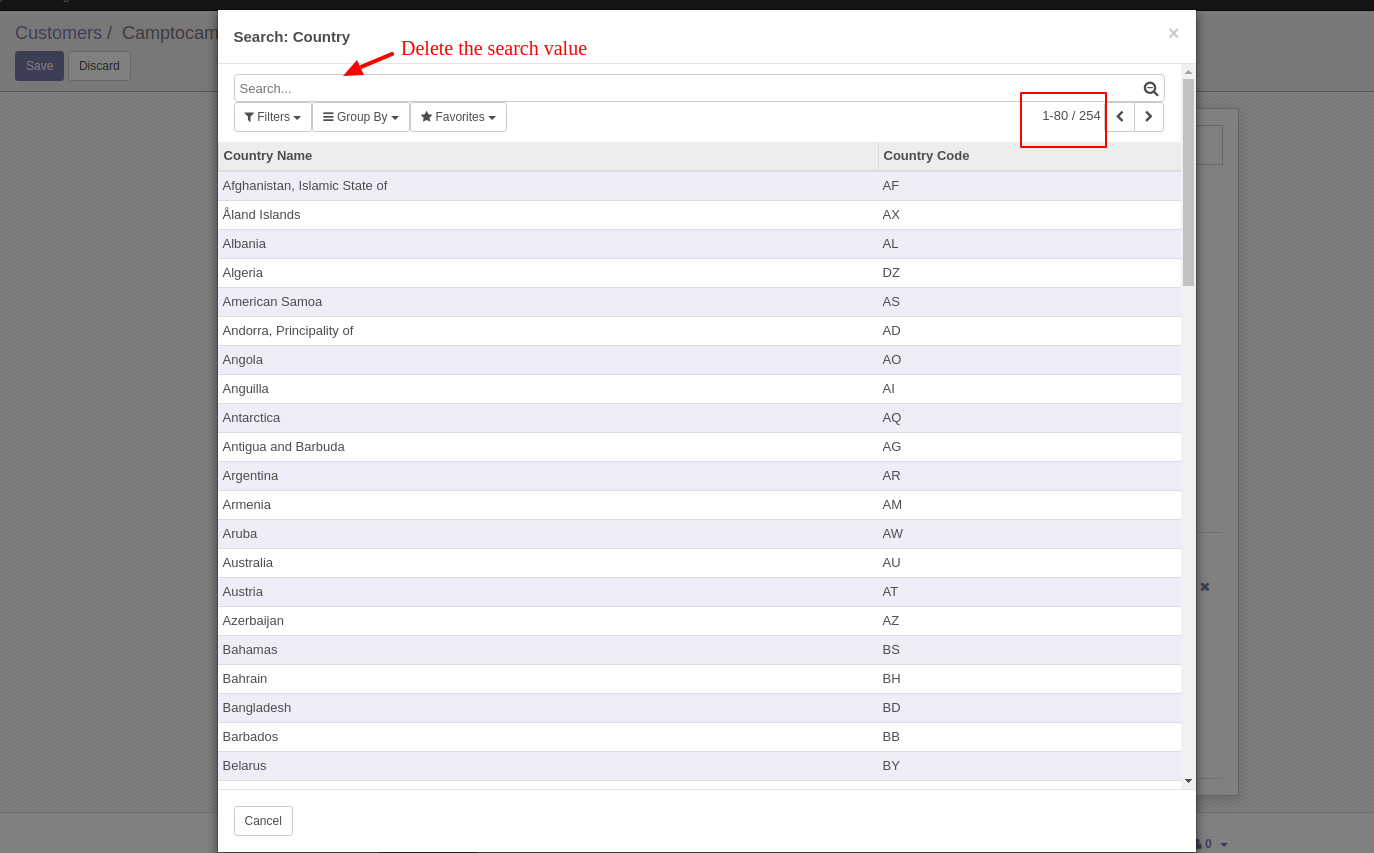Viewport: 1374px width, 853px height.
Task: Open the Filters dropdown menu
Action: coord(272,117)
